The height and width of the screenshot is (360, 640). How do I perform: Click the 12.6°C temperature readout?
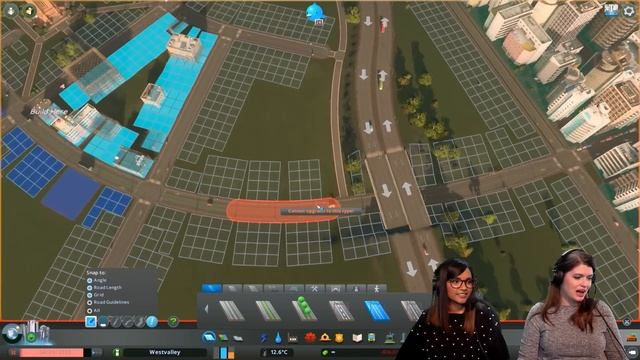coord(278,352)
